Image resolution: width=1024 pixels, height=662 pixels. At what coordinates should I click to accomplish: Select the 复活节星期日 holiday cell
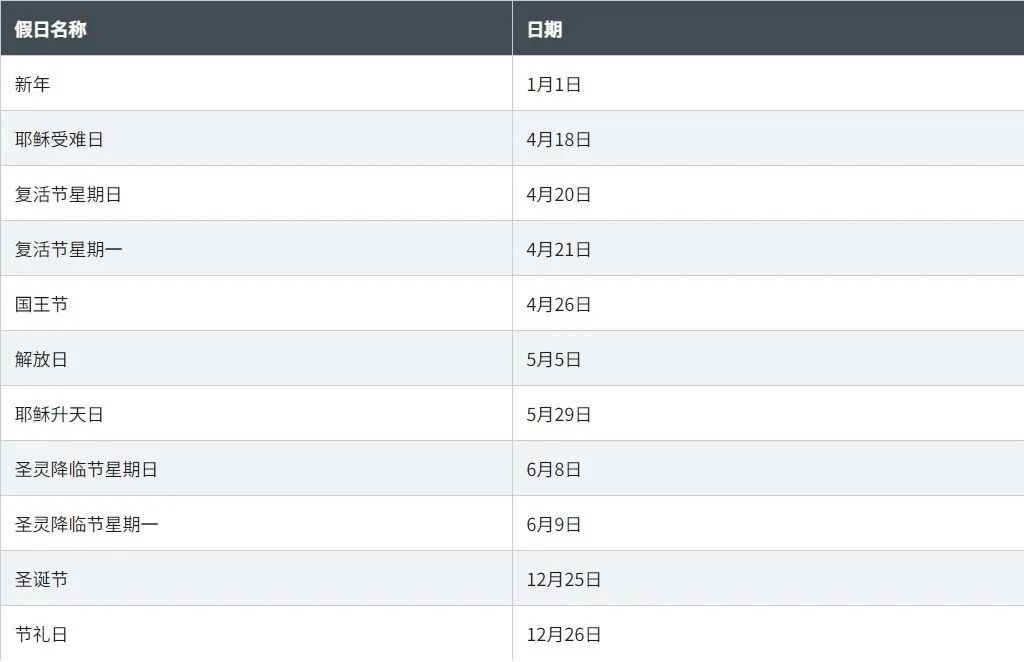(x=68, y=194)
